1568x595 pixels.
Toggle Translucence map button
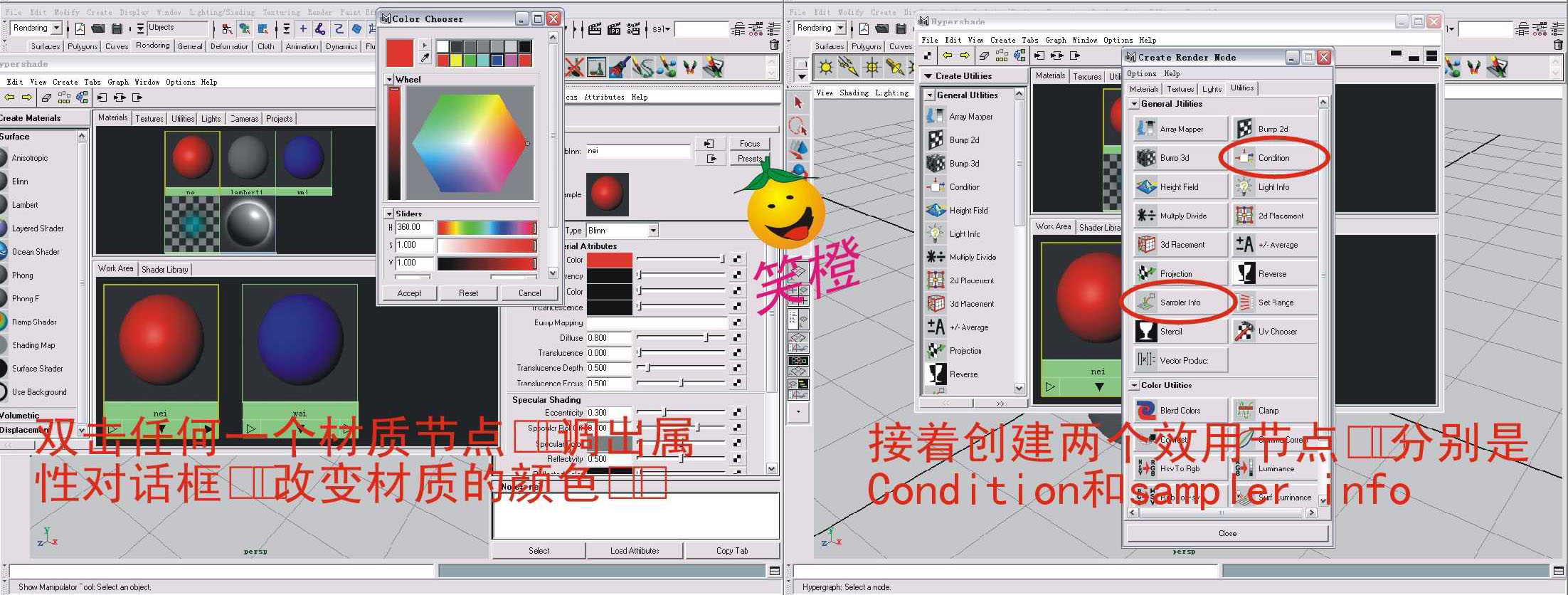[x=737, y=353]
